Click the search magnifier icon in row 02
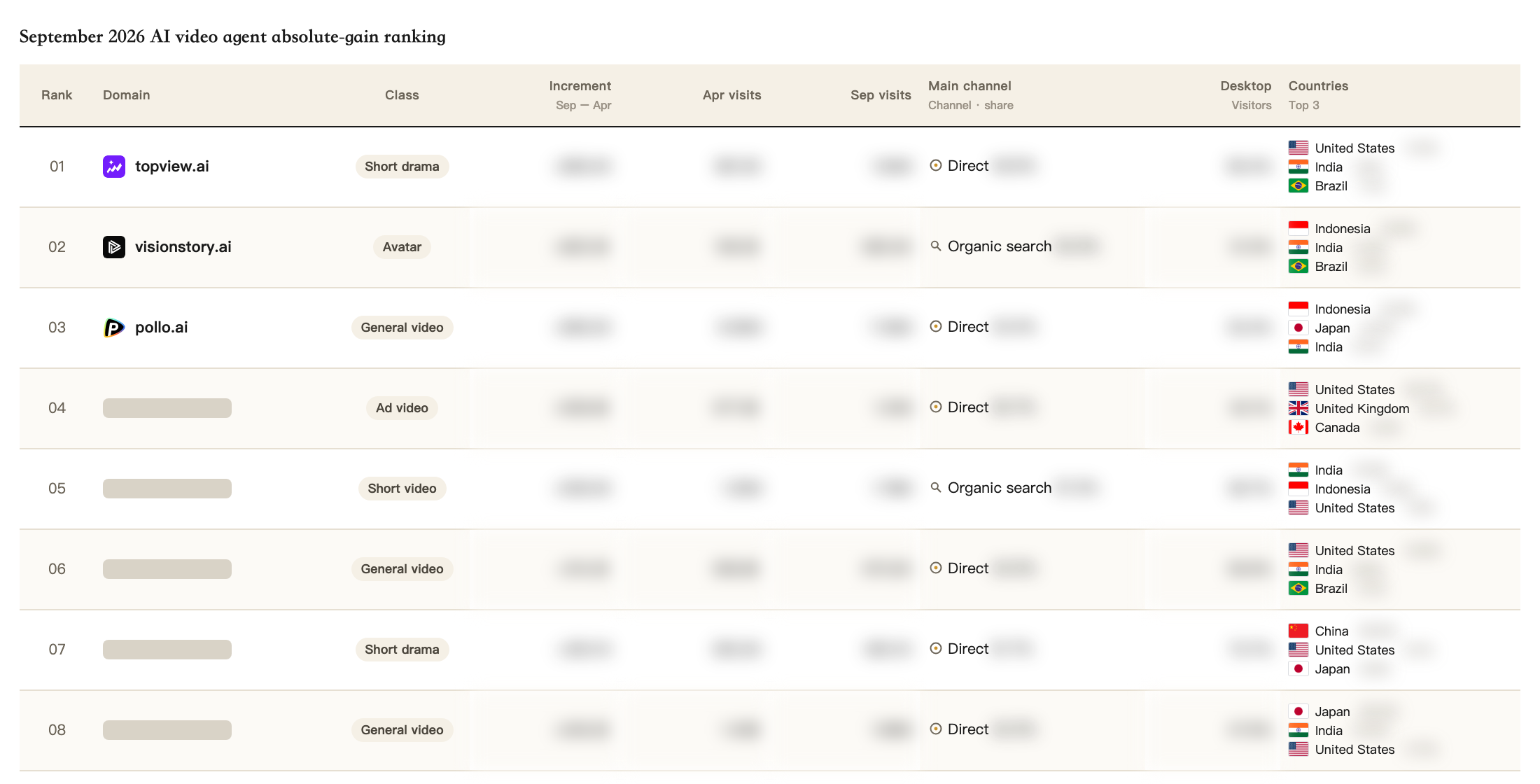This screenshot has height=784, width=1540. pos(936,246)
